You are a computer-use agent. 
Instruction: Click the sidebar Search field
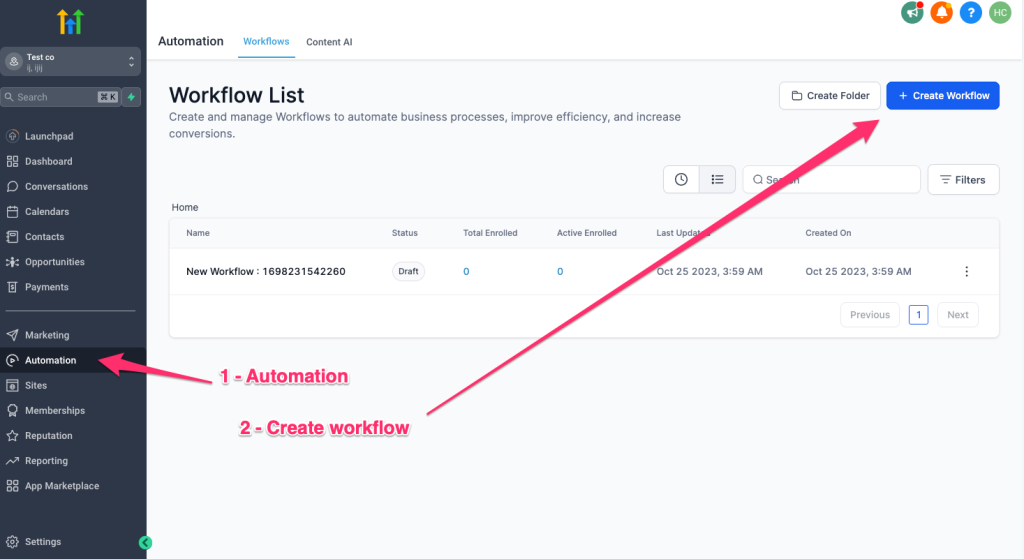(x=61, y=97)
